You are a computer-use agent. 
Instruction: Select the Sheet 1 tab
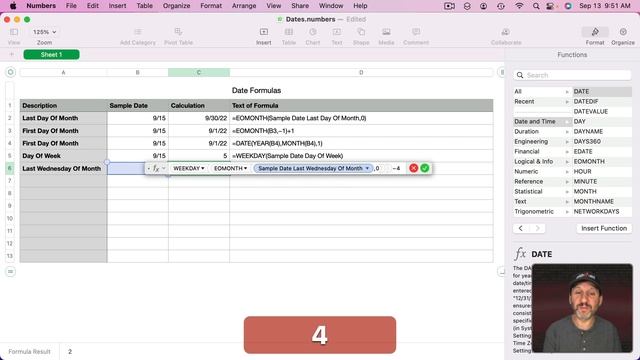click(x=51, y=54)
